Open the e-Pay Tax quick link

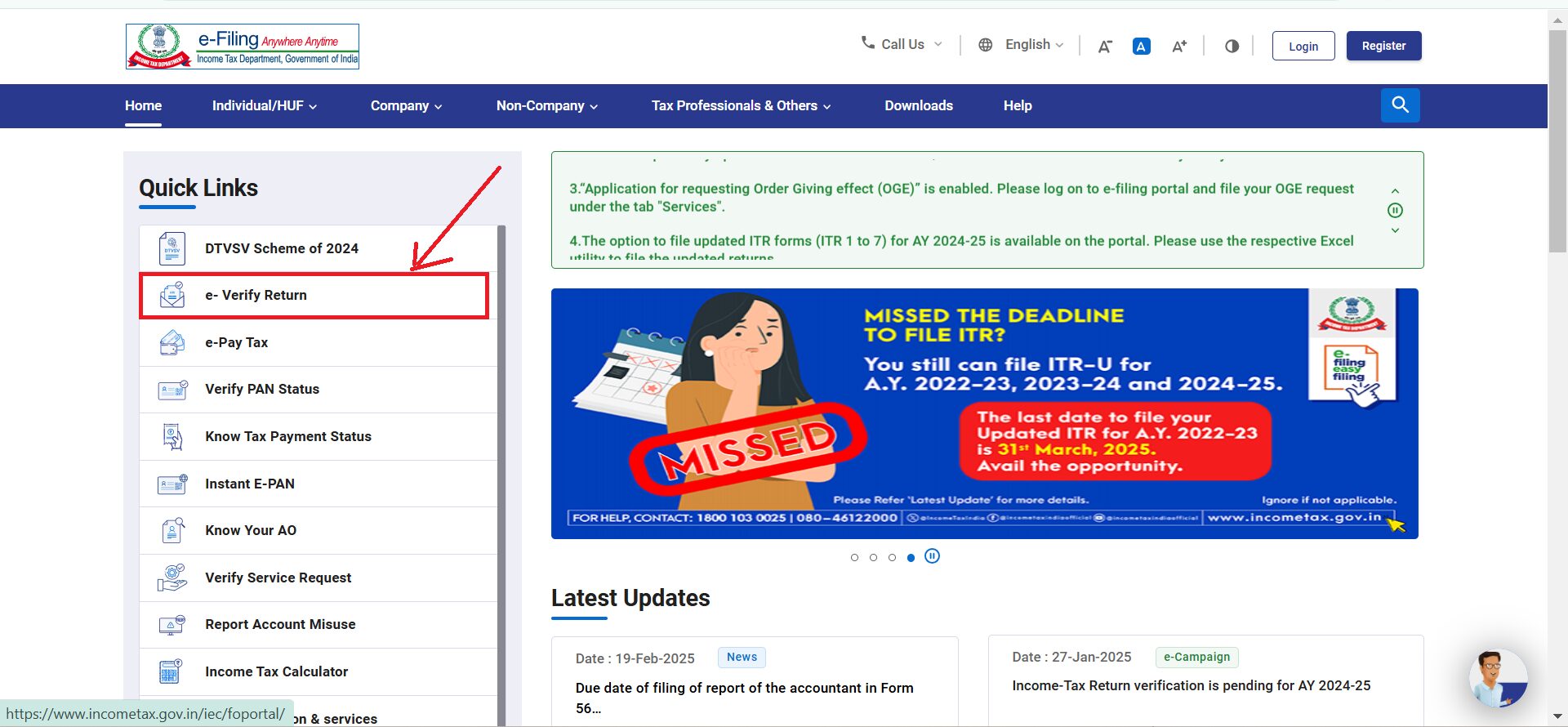[x=236, y=342]
